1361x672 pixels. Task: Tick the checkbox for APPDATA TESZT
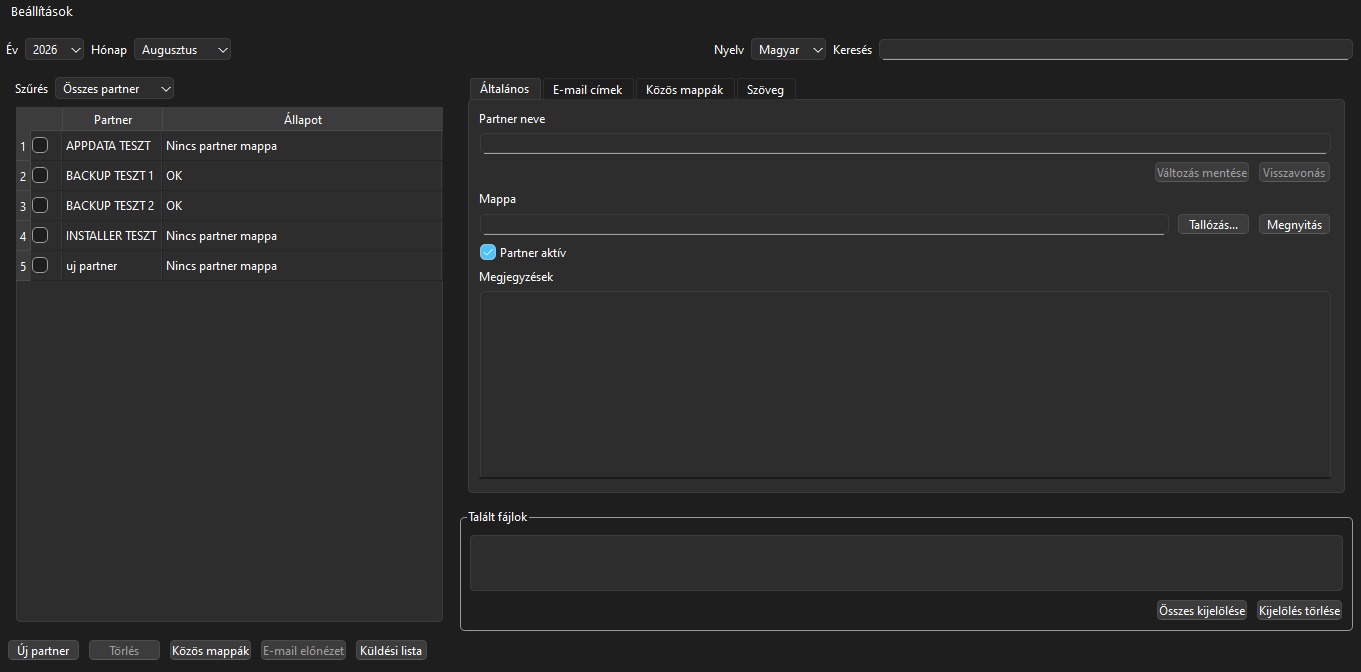pyautogui.click(x=40, y=145)
